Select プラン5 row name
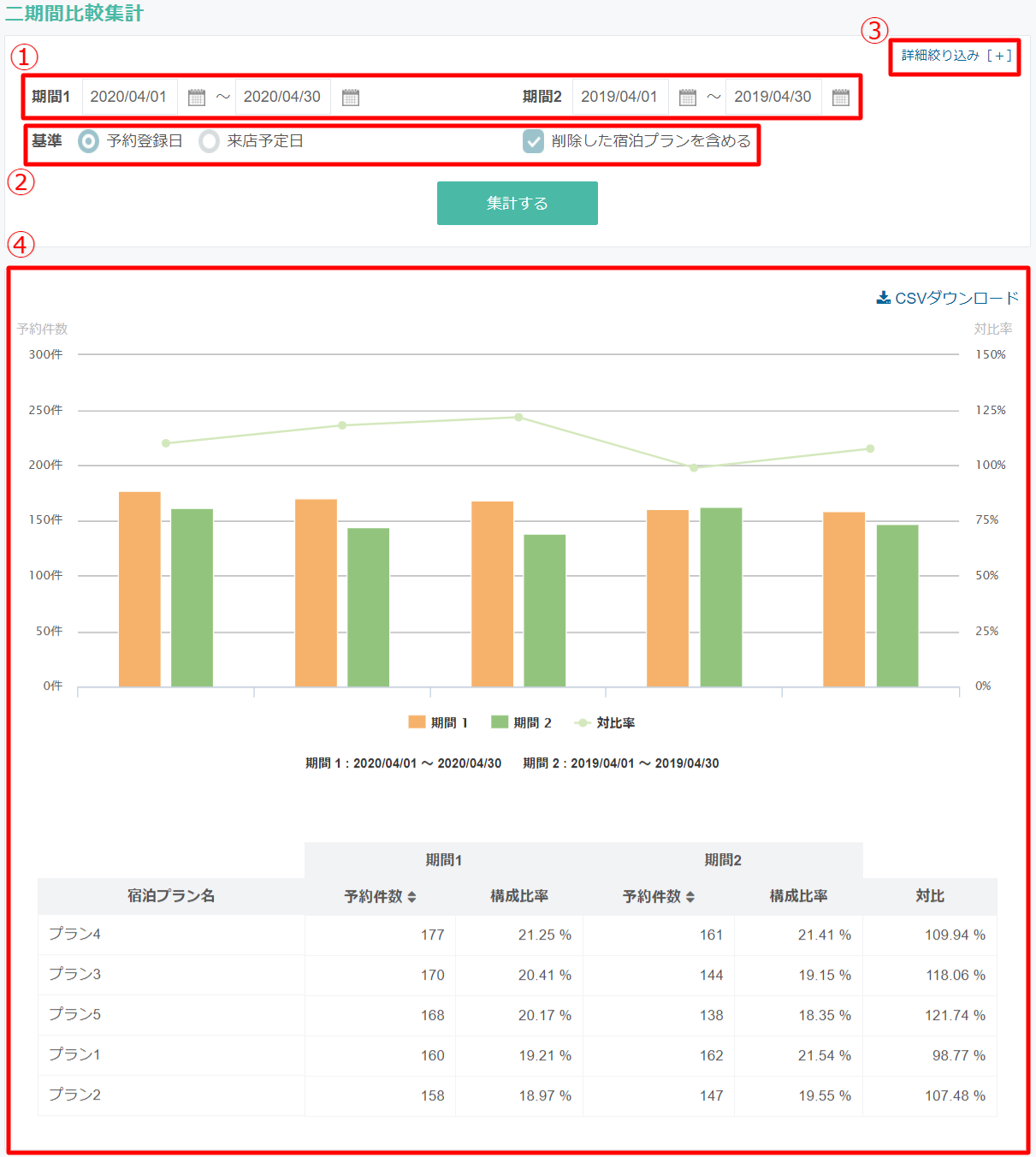 [74, 1014]
